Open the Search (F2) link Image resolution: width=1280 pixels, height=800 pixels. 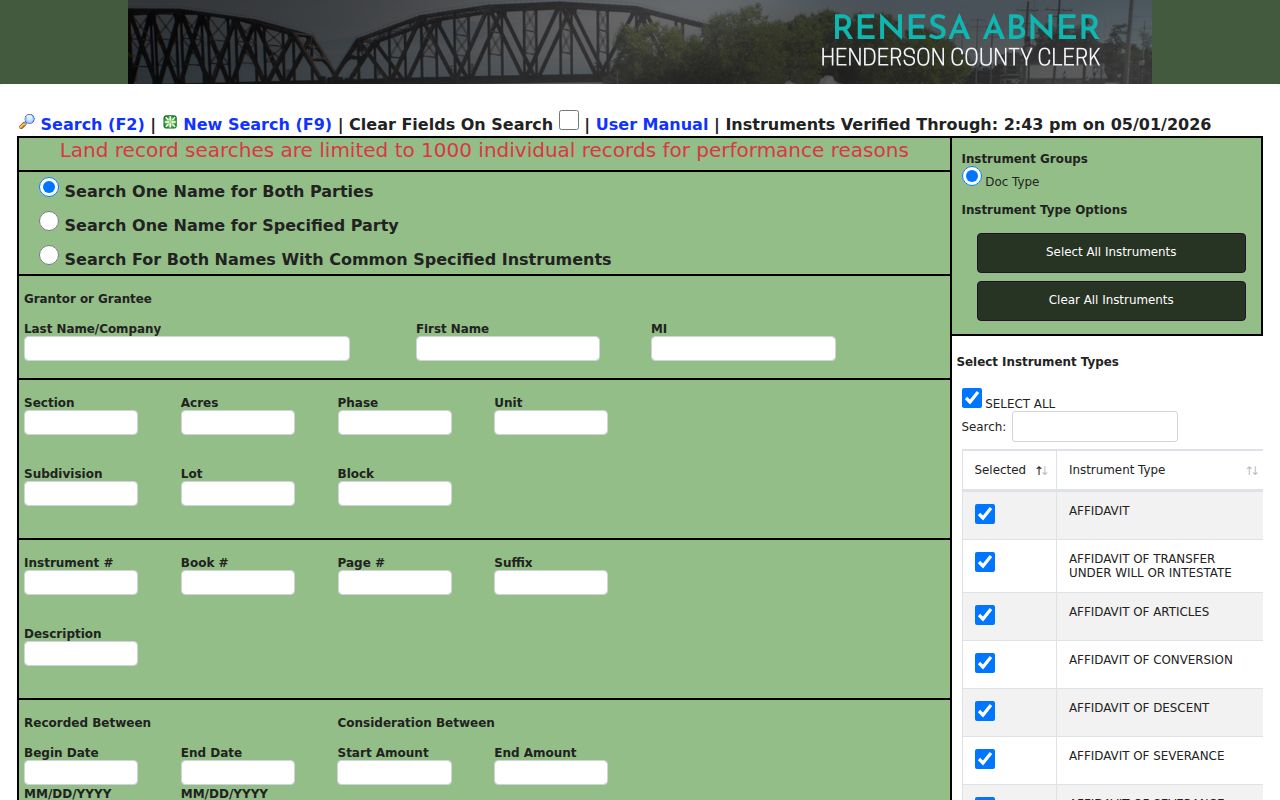coord(93,124)
